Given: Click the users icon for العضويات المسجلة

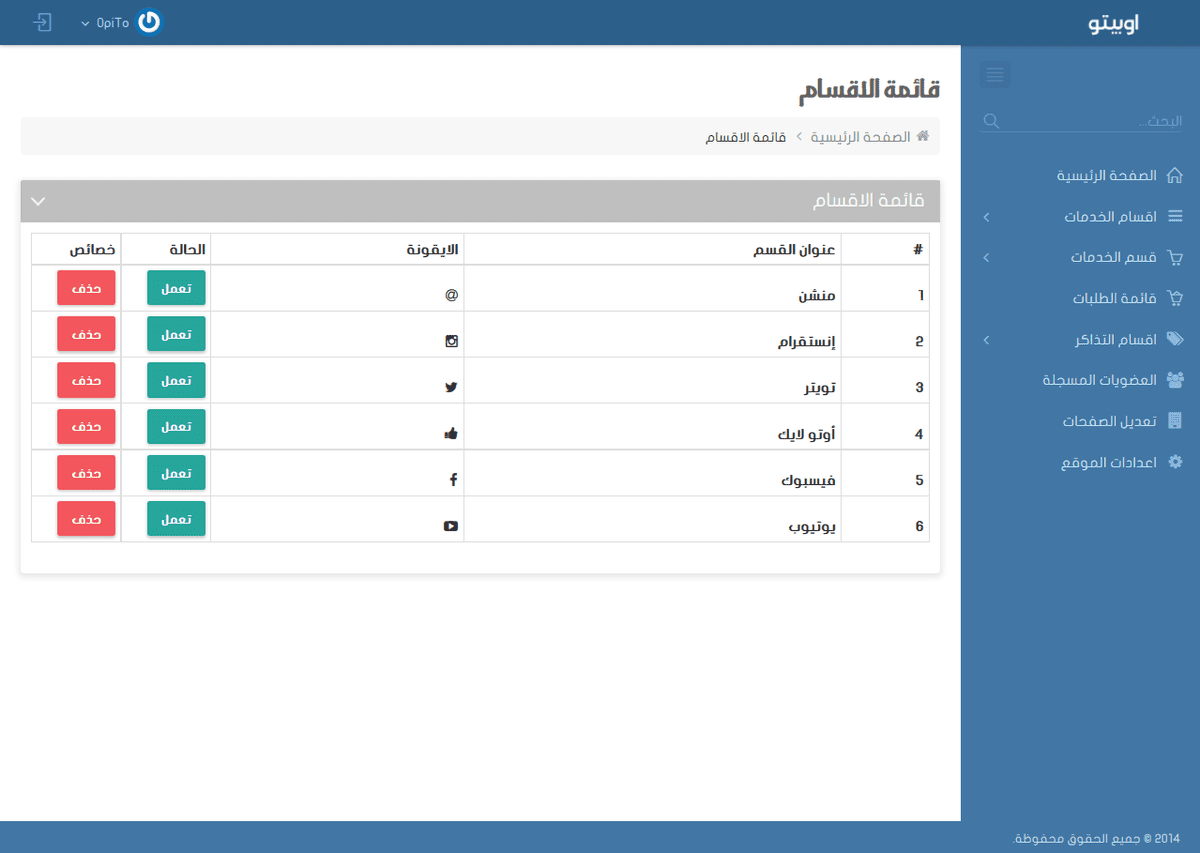Looking at the screenshot, I should pyautogui.click(x=1175, y=380).
